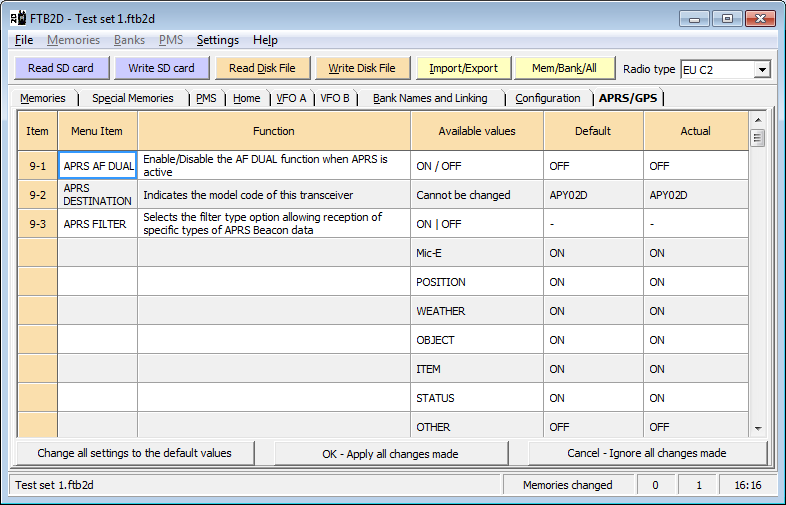Click the Read SD card button
The height and width of the screenshot is (505, 786).
click(61, 68)
